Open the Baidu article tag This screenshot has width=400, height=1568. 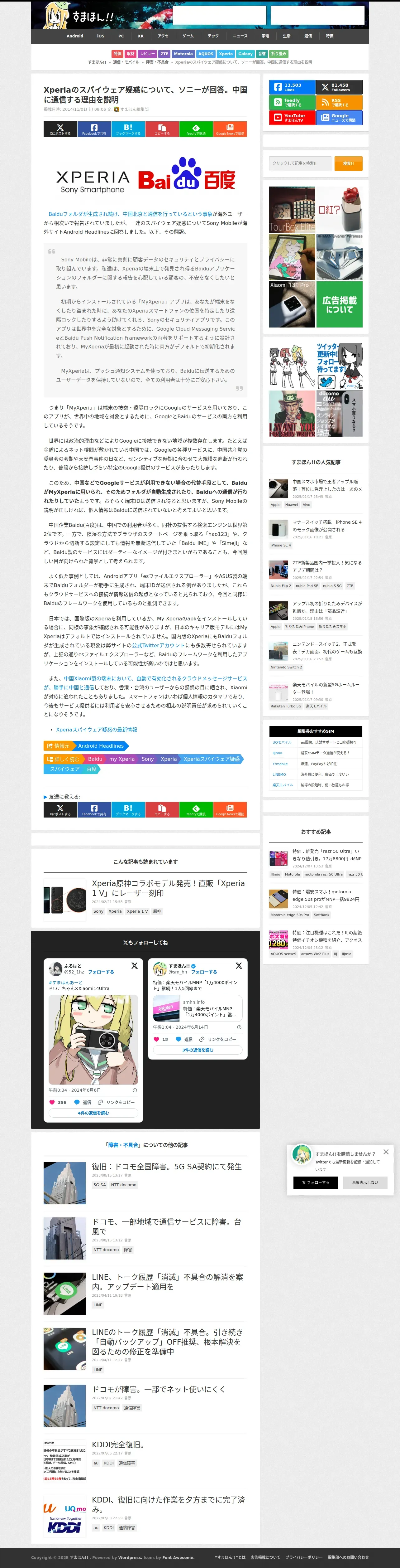(x=95, y=759)
